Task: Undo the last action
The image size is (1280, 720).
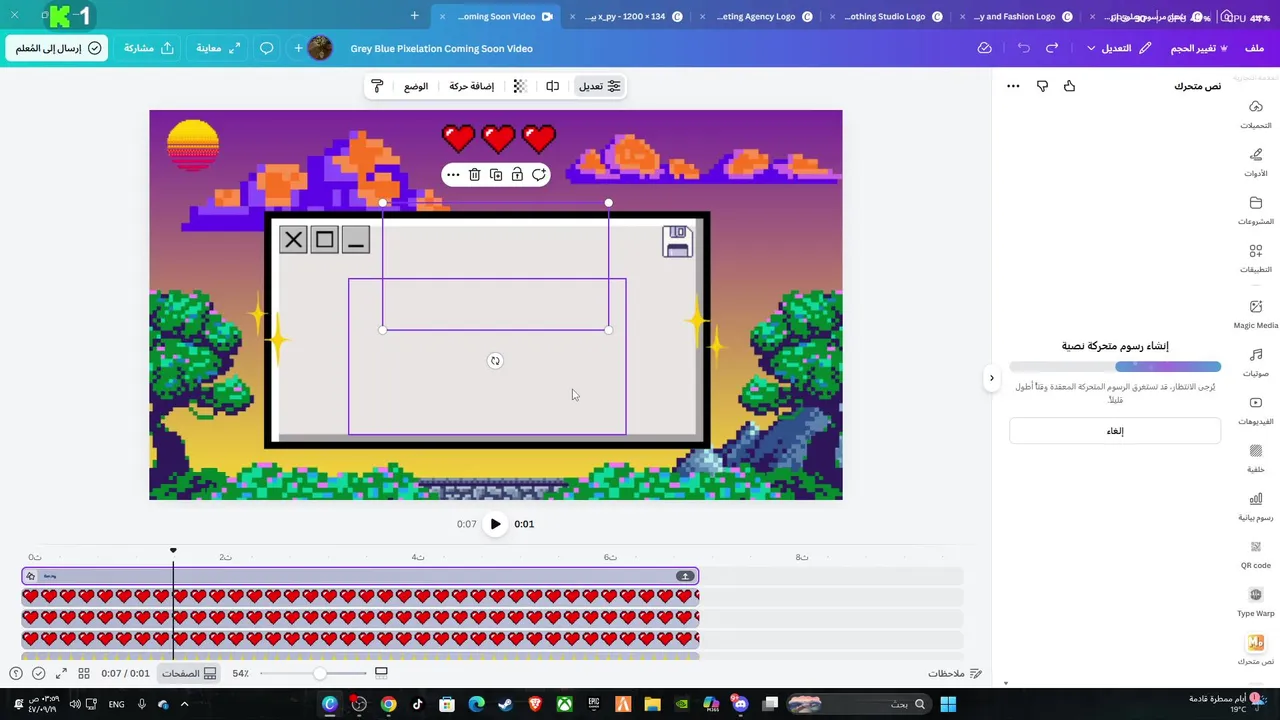Action: coord(1023,48)
